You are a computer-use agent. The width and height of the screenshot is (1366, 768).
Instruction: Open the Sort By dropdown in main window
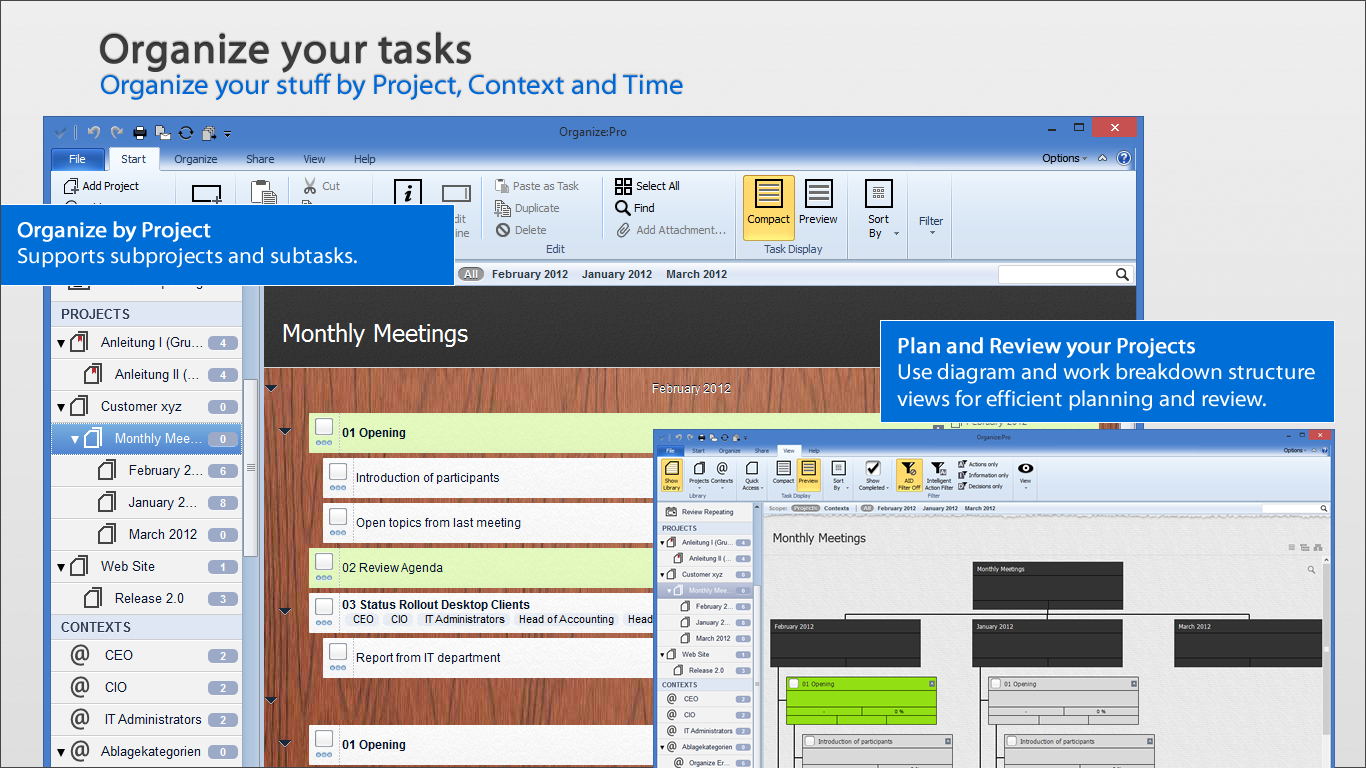point(879,208)
